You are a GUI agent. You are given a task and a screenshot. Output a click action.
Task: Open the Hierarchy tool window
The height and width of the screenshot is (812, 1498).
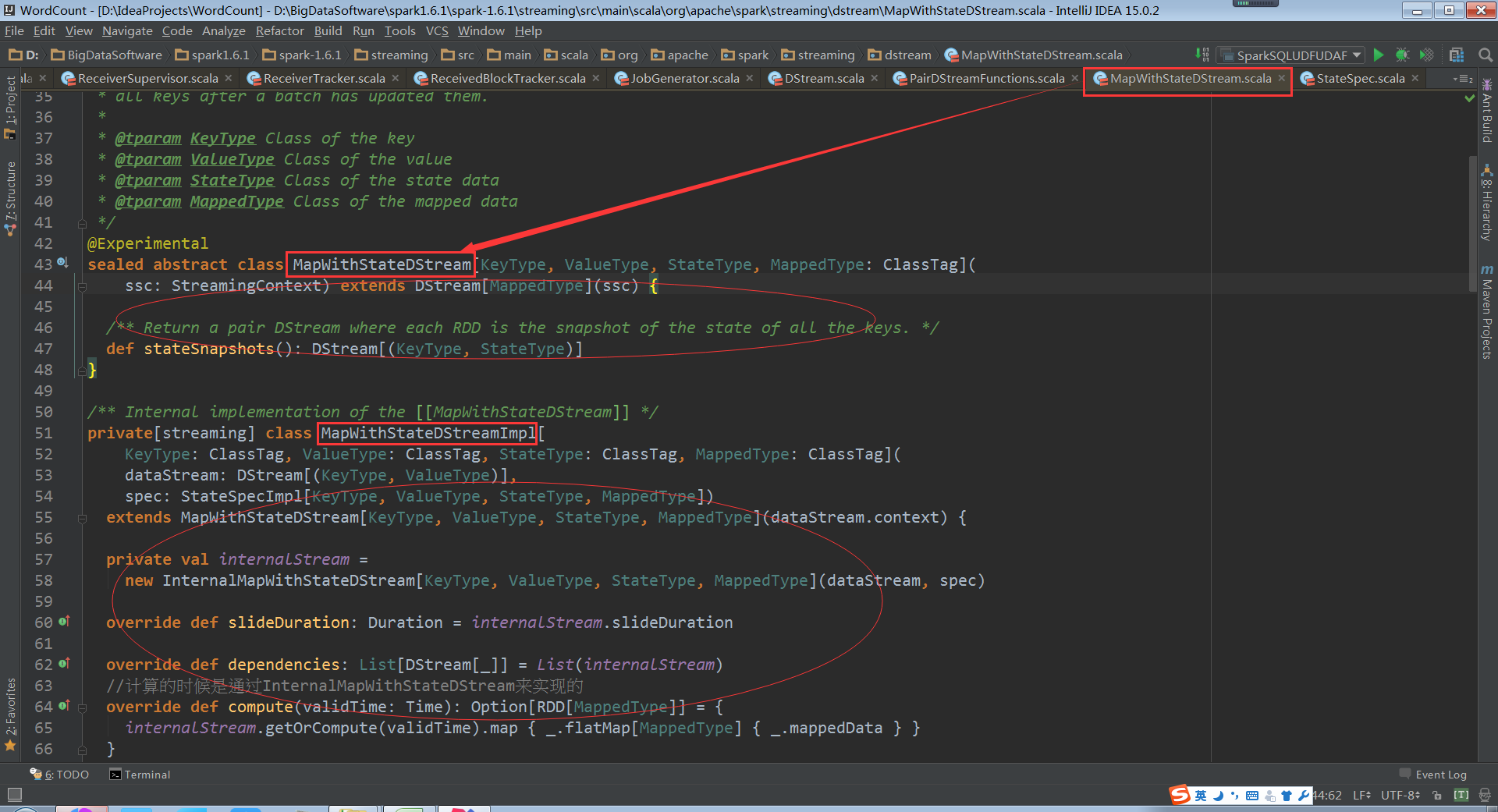[1487, 203]
